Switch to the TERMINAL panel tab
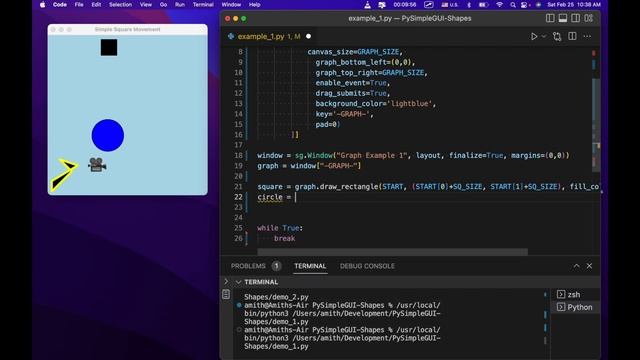The height and width of the screenshot is (360, 640). [310, 266]
